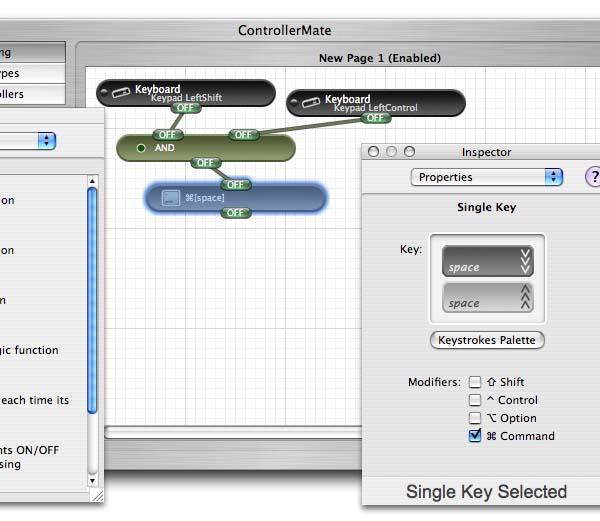Screen dimensions: 600x521
Task: Click the scroll down arrow in palette
Action: pos(92,481)
